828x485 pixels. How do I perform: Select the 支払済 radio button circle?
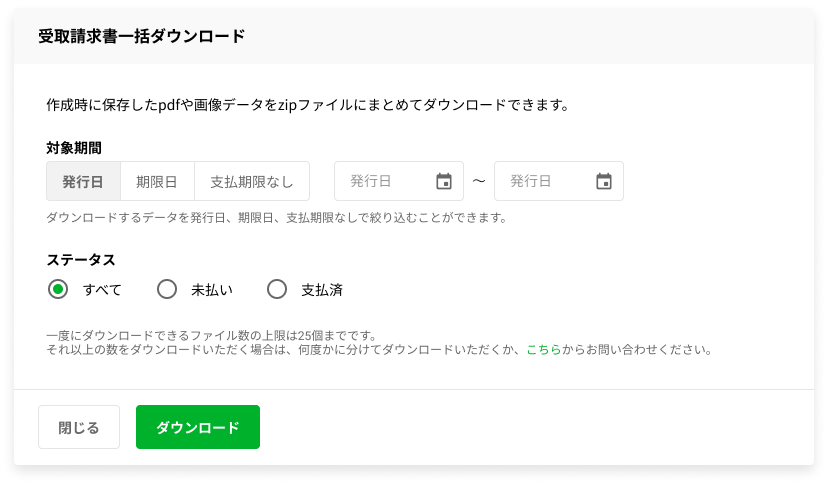point(277,290)
